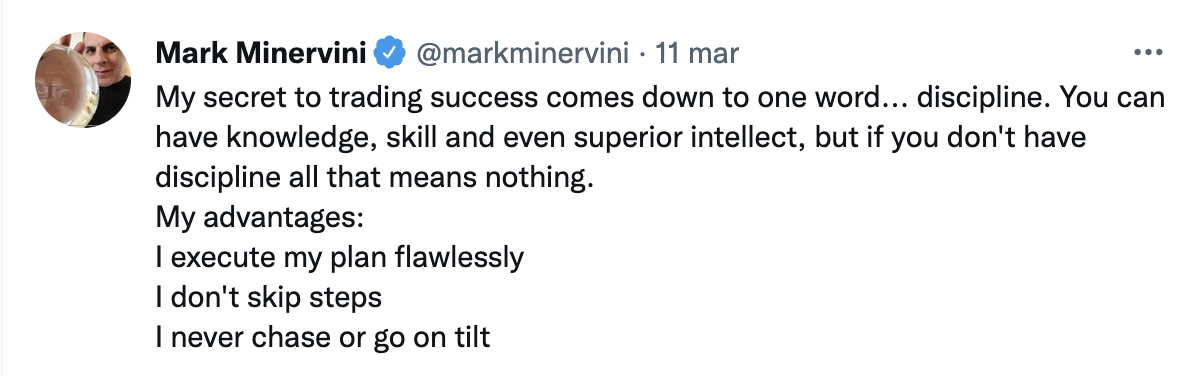The width and height of the screenshot is (1184, 376).
Task: Click the blue verified badge next to the name
Action: coord(390,53)
